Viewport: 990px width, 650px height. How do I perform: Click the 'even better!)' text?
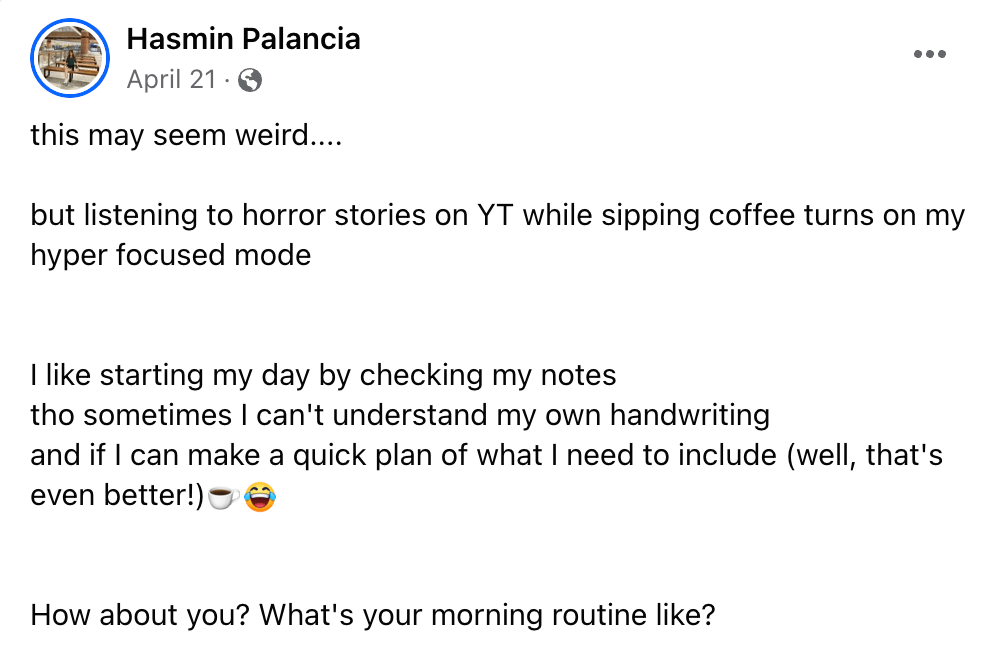[x=117, y=495]
